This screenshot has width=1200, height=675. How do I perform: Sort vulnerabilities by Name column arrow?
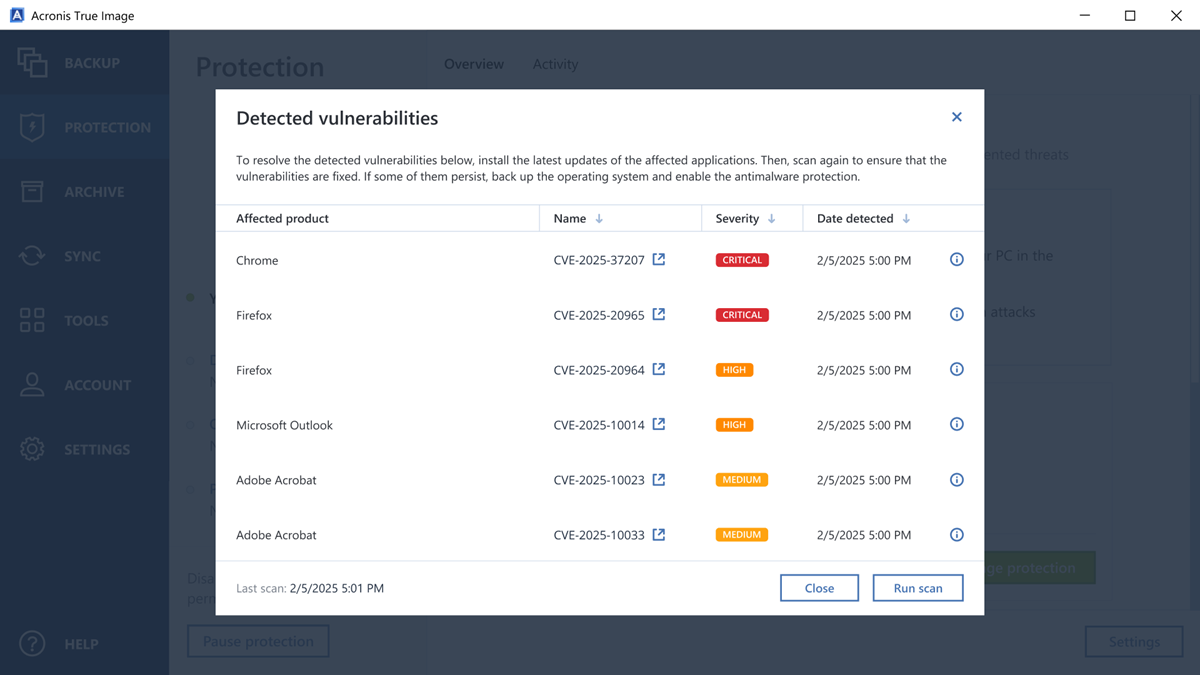click(599, 219)
